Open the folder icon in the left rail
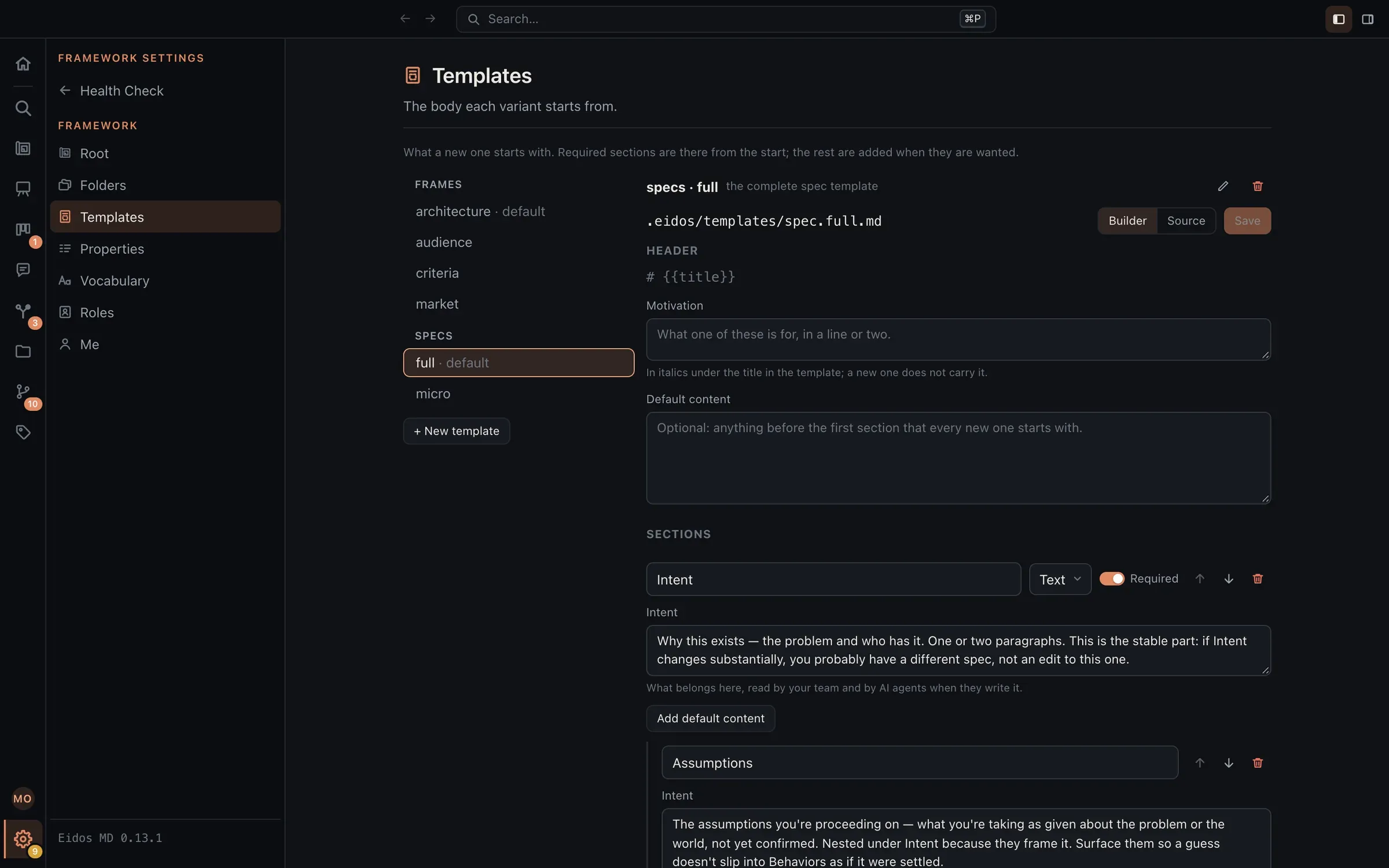This screenshot has height=868, width=1389. [x=23, y=351]
